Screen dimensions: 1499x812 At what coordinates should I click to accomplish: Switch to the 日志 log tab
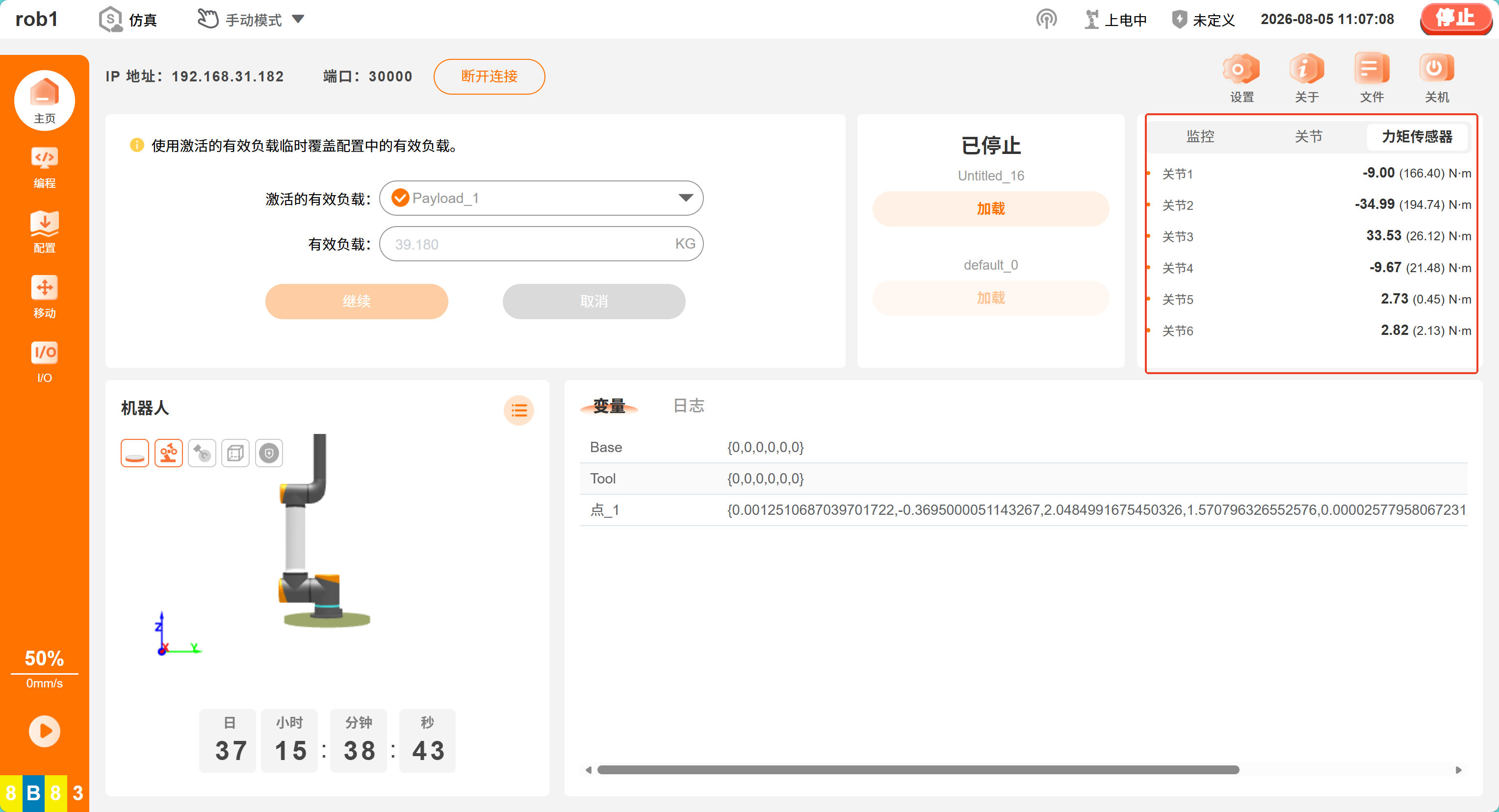pyautogui.click(x=689, y=406)
